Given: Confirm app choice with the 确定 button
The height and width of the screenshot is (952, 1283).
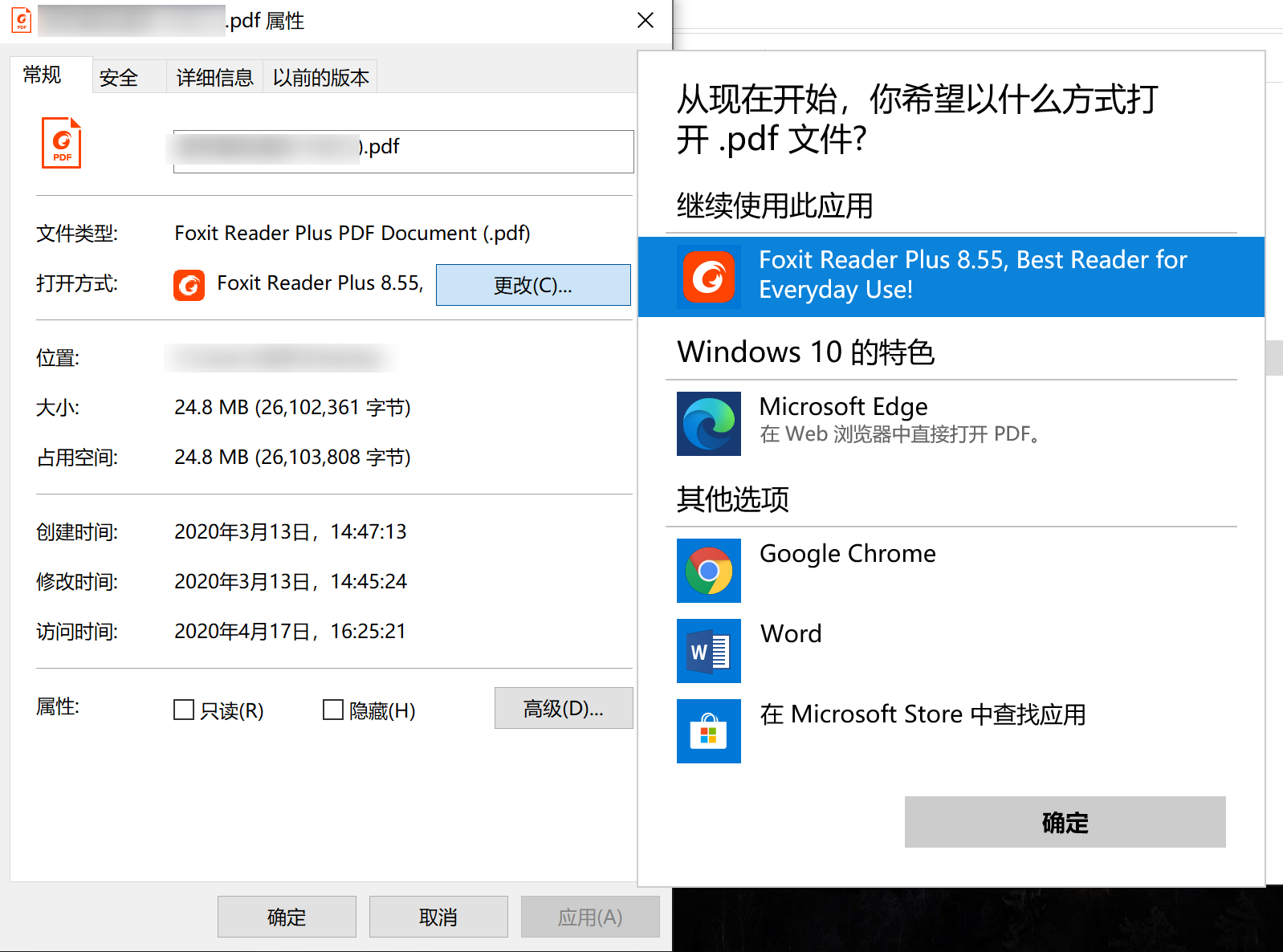Looking at the screenshot, I should [1064, 822].
